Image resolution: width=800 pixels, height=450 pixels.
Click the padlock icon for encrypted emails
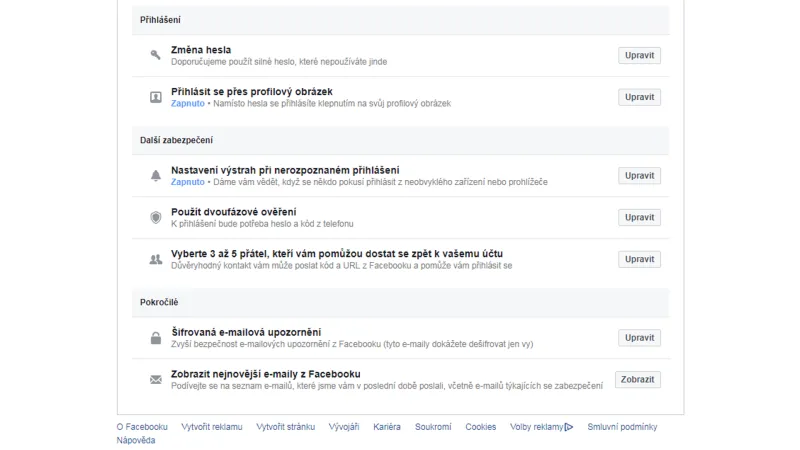coord(155,338)
